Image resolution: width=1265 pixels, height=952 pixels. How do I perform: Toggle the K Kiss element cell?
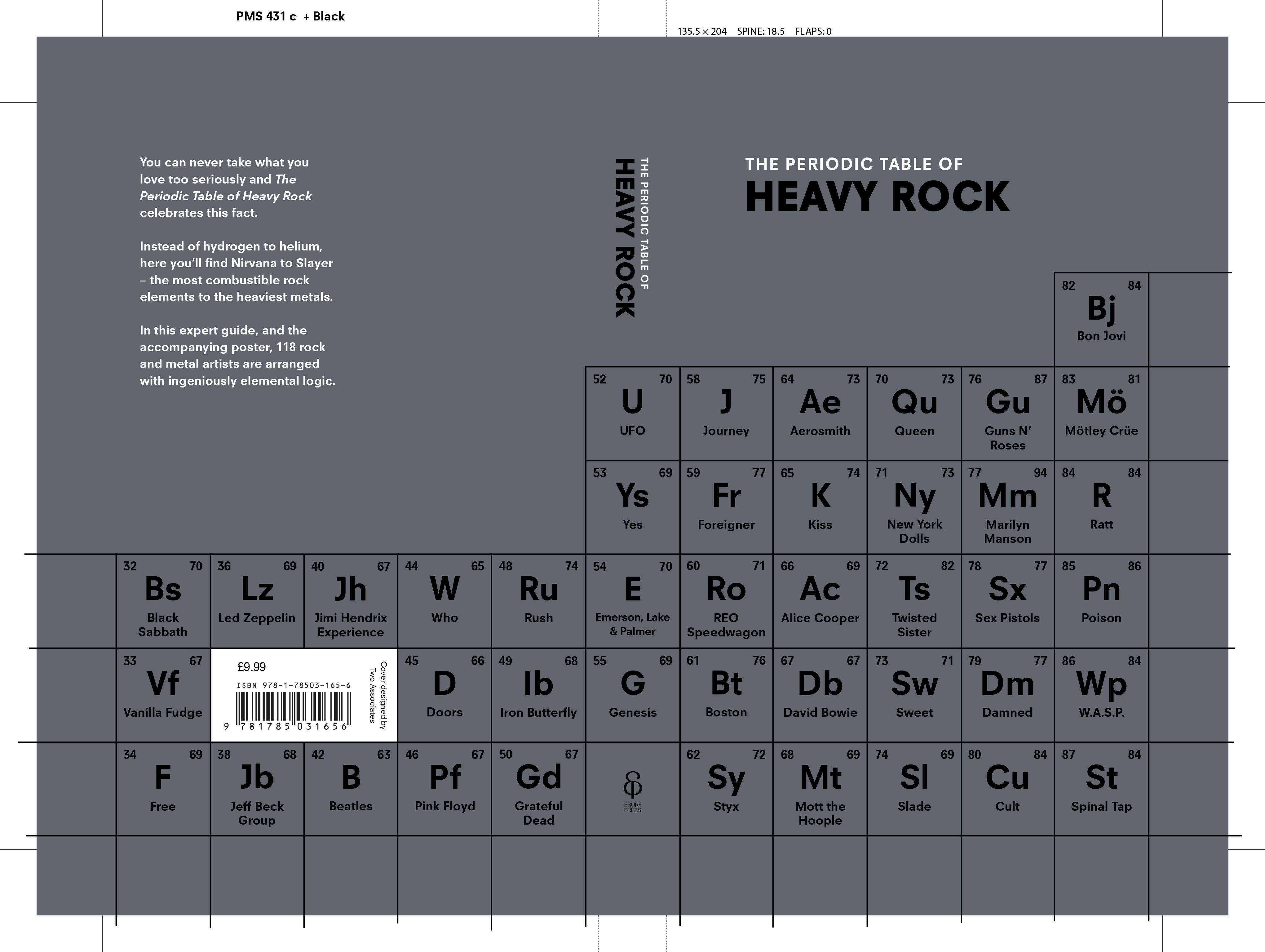(820, 506)
